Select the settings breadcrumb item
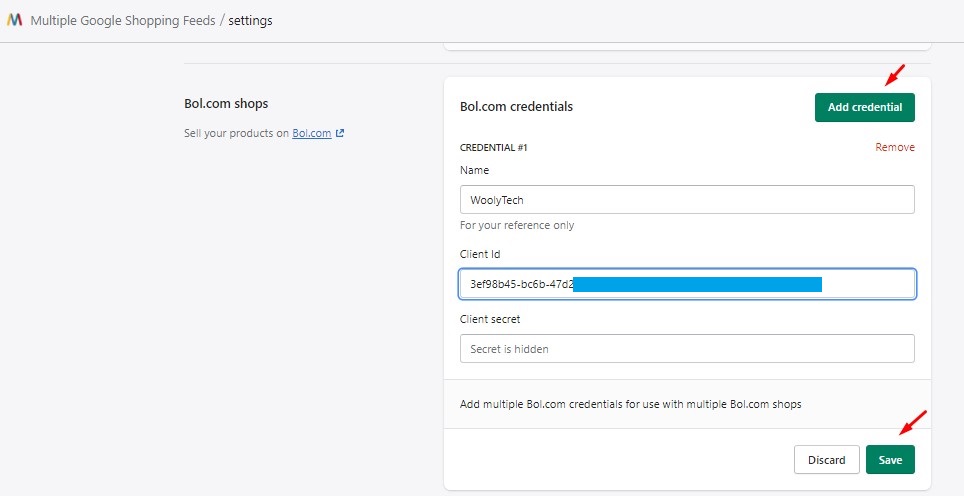Viewport: 964px width, 496px height. [x=250, y=20]
